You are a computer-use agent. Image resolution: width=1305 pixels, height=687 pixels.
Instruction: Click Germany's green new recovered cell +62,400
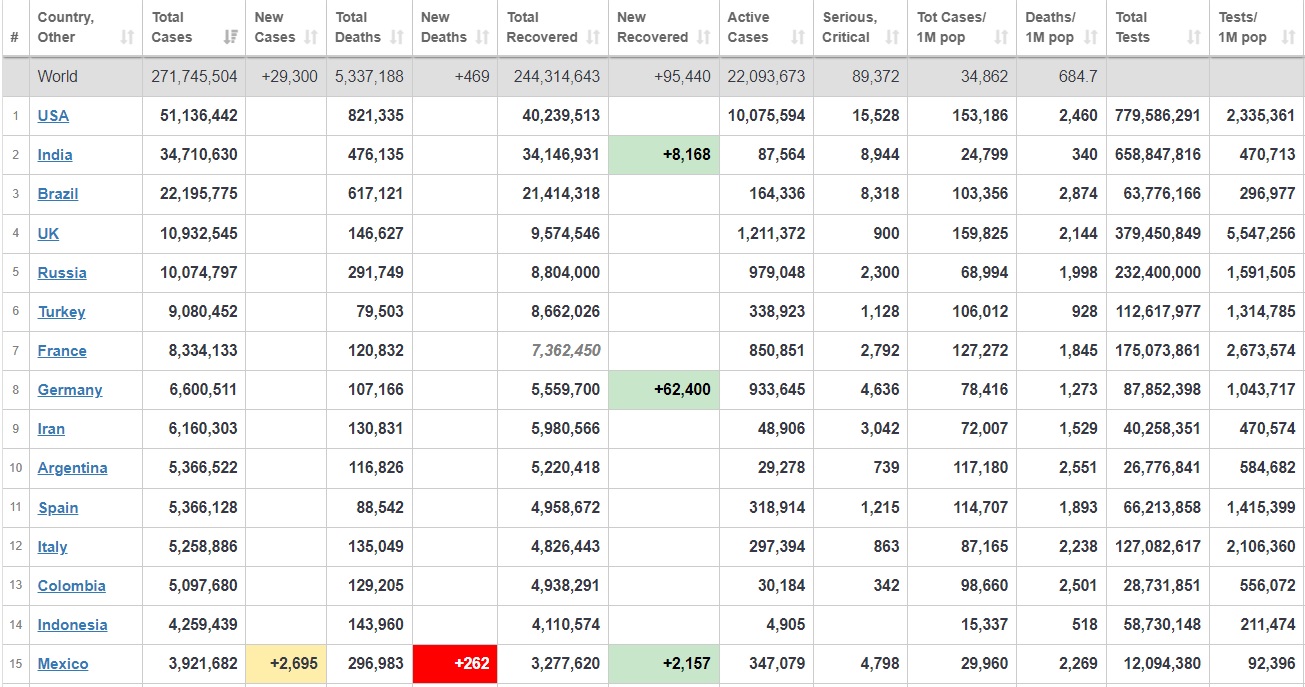[664, 390]
